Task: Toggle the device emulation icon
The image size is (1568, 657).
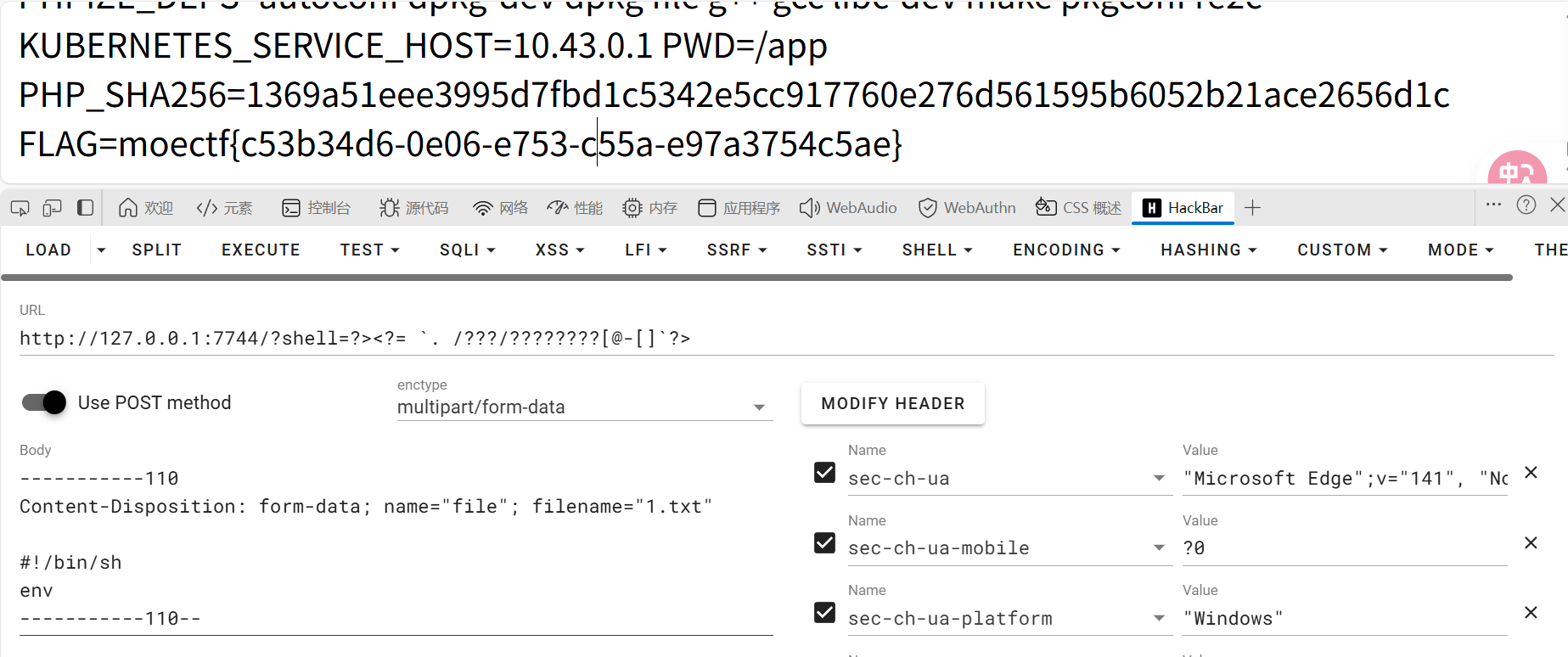Action: tap(53, 208)
